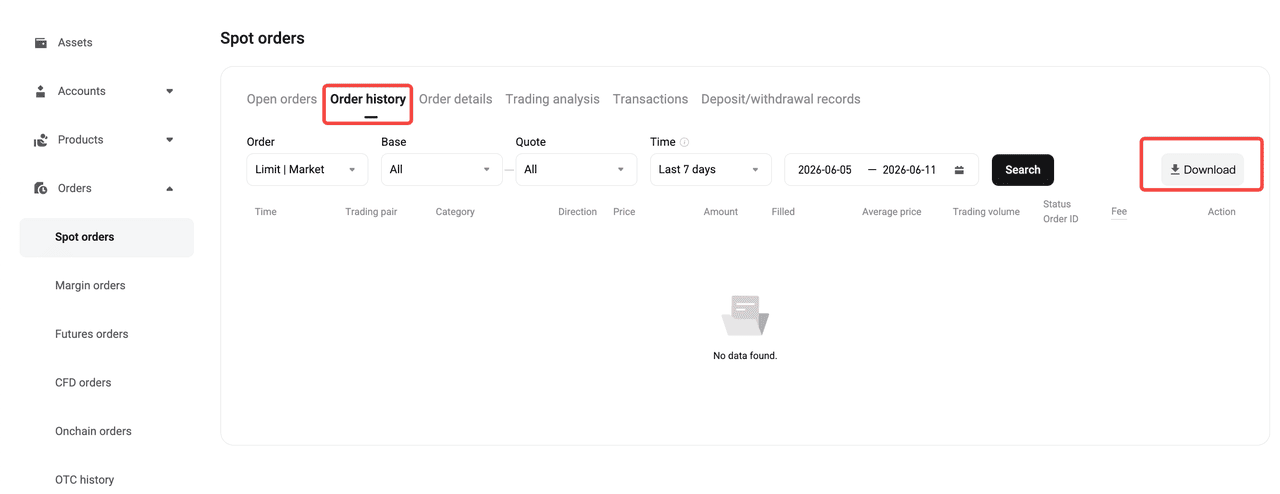1280x494 pixels.
Task: Select Spot orders in the sidebar
Action: pyautogui.click(x=106, y=237)
